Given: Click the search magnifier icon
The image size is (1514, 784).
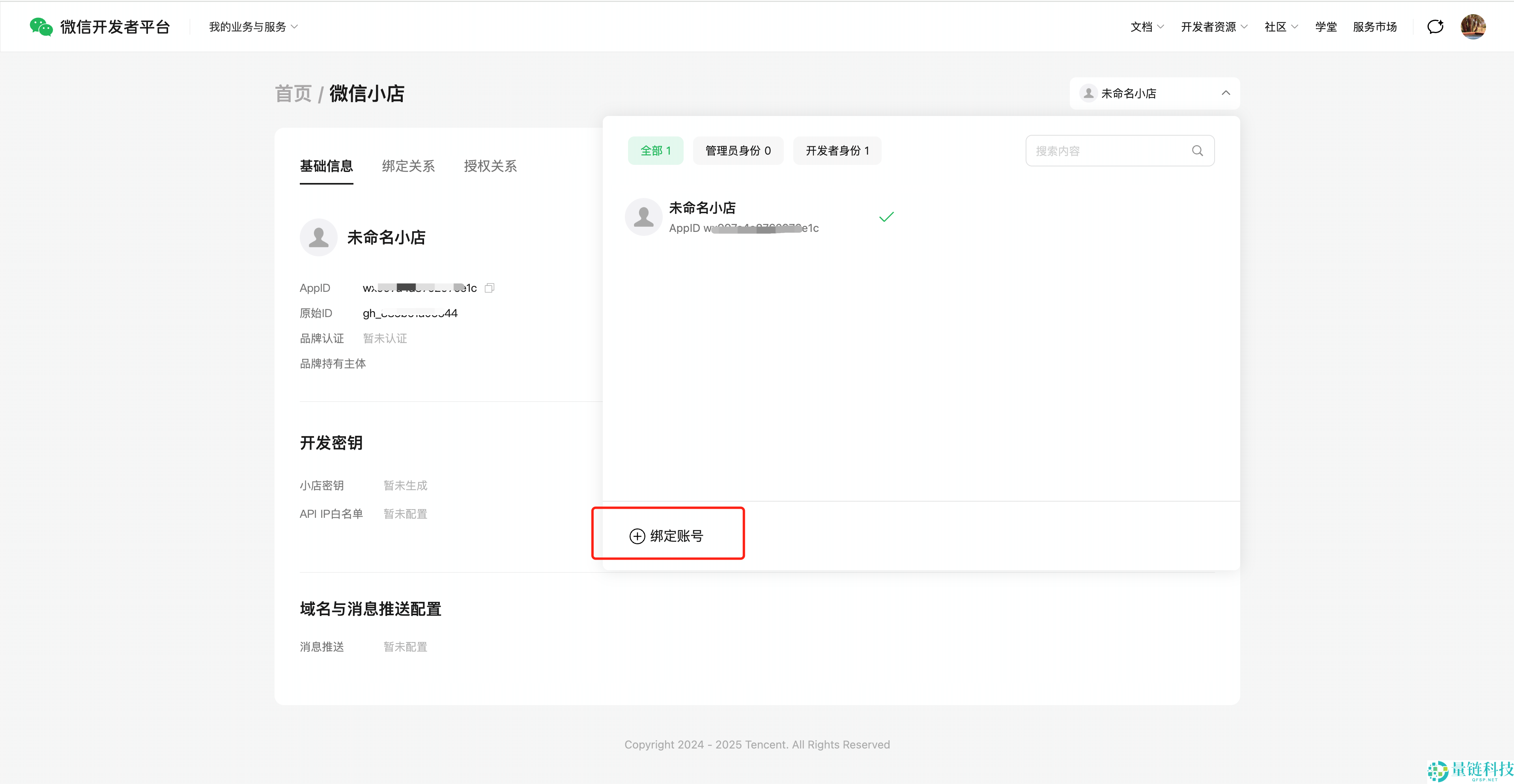Looking at the screenshot, I should coord(1197,151).
